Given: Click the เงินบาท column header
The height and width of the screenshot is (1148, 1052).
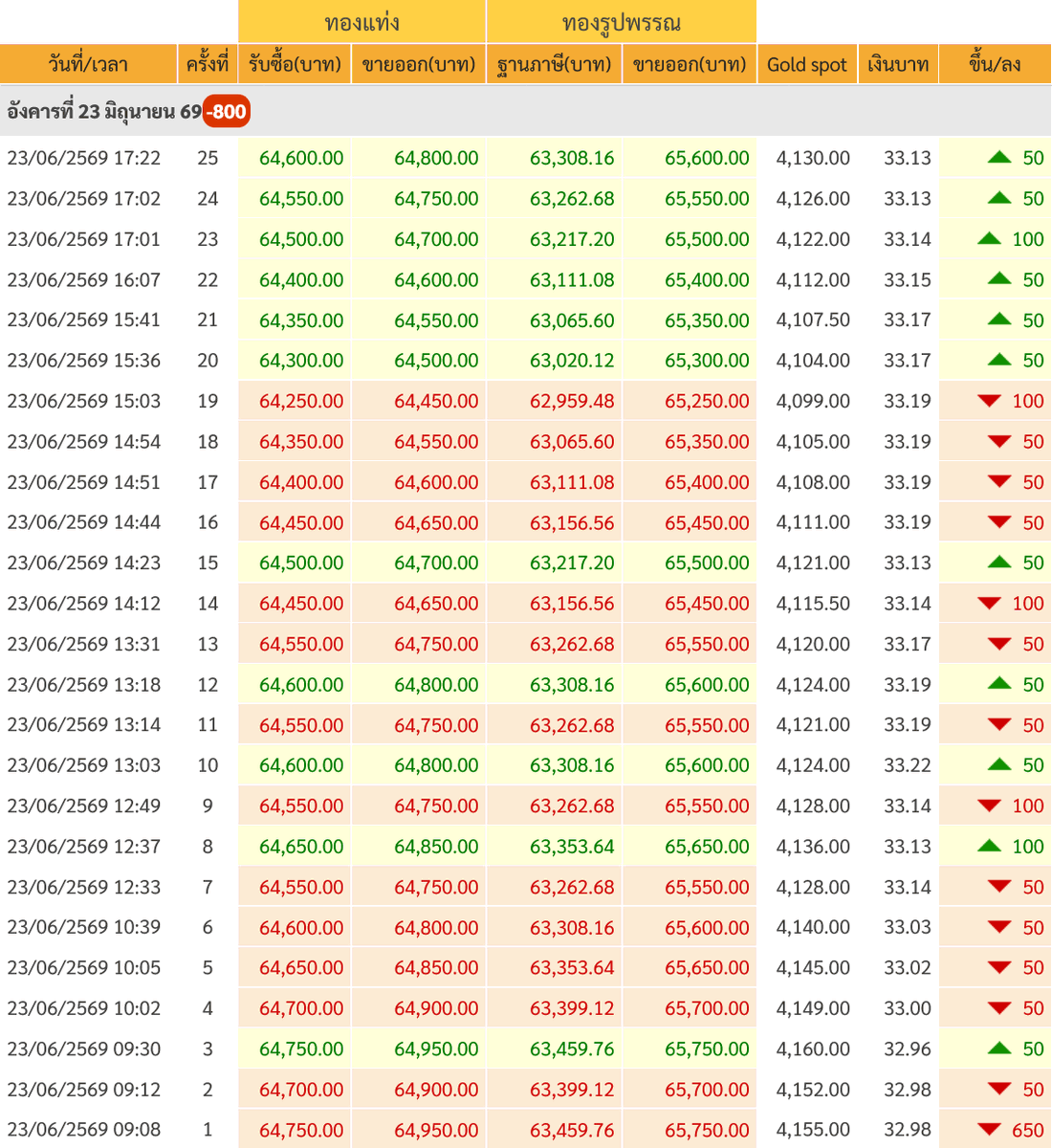Looking at the screenshot, I should [898, 64].
